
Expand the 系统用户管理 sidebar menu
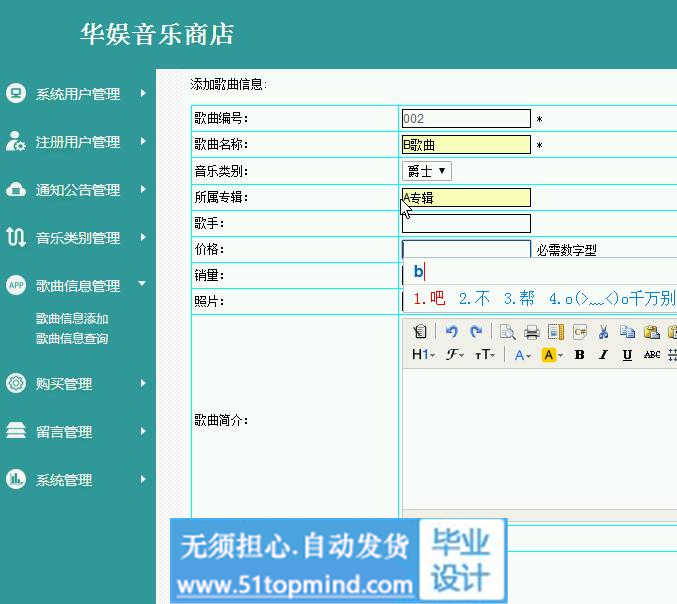coord(78,94)
